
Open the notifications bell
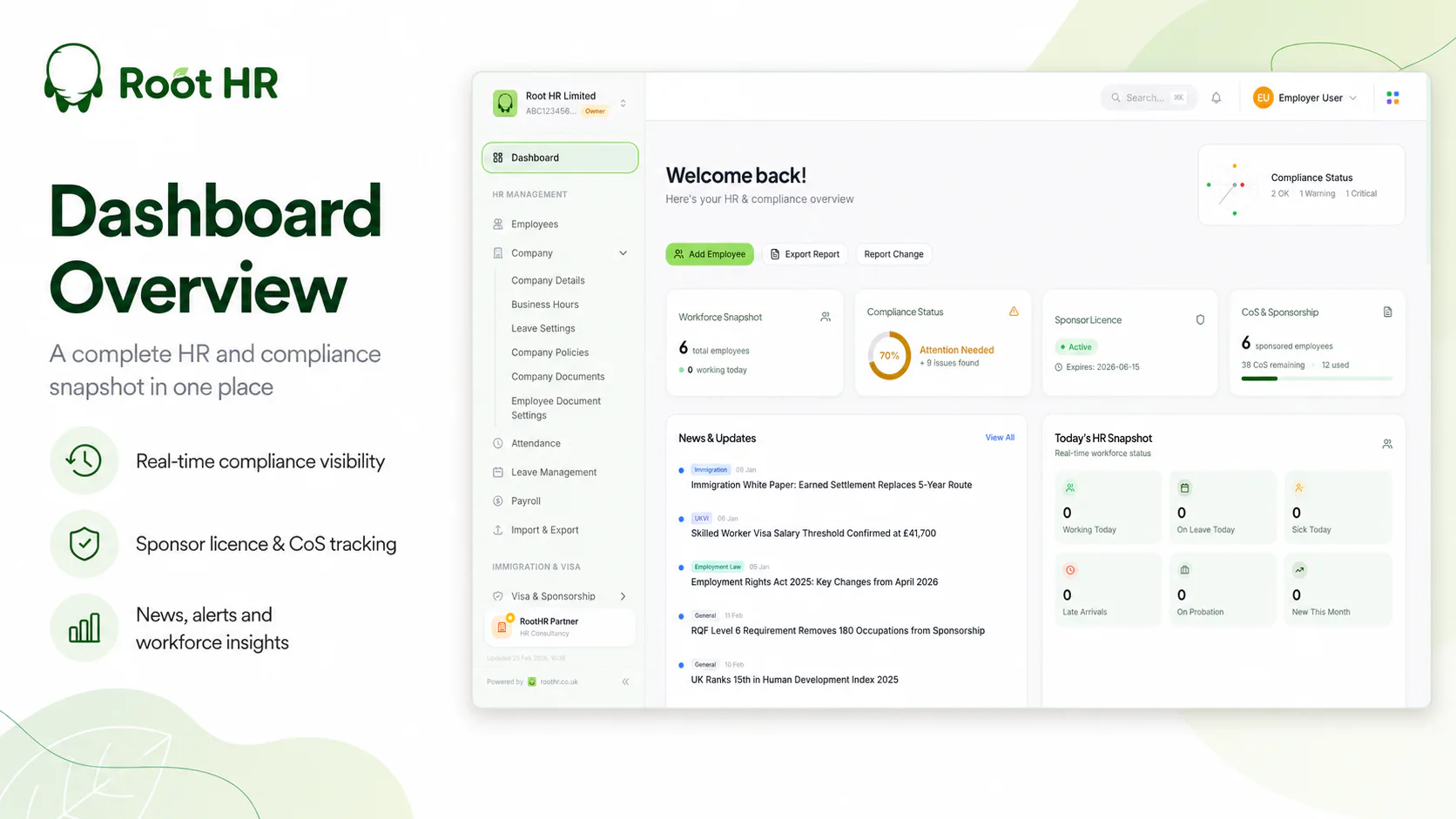[x=1217, y=98]
